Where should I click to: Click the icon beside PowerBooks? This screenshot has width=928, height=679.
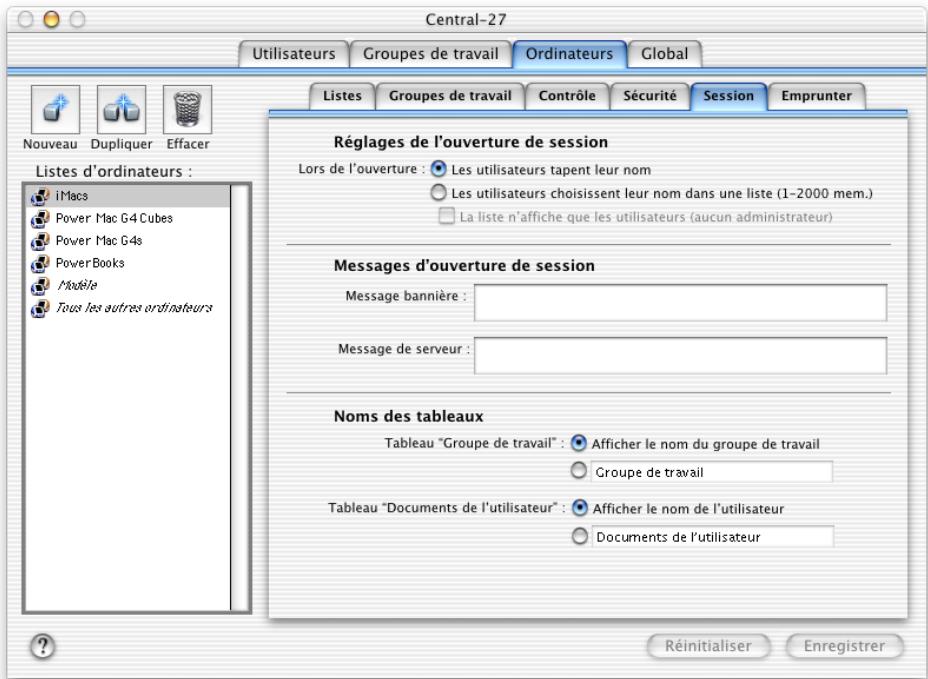(40, 263)
